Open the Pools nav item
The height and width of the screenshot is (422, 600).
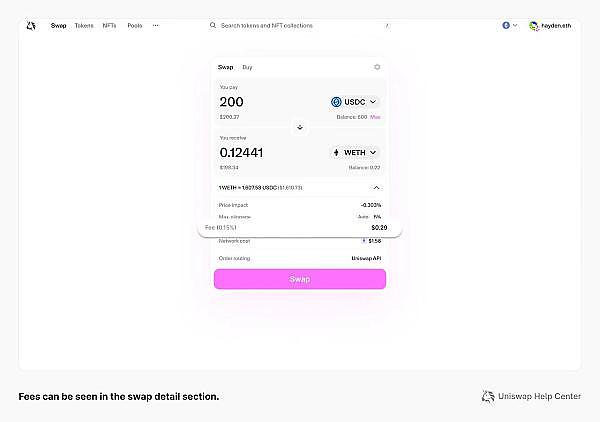(x=135, y=25)
